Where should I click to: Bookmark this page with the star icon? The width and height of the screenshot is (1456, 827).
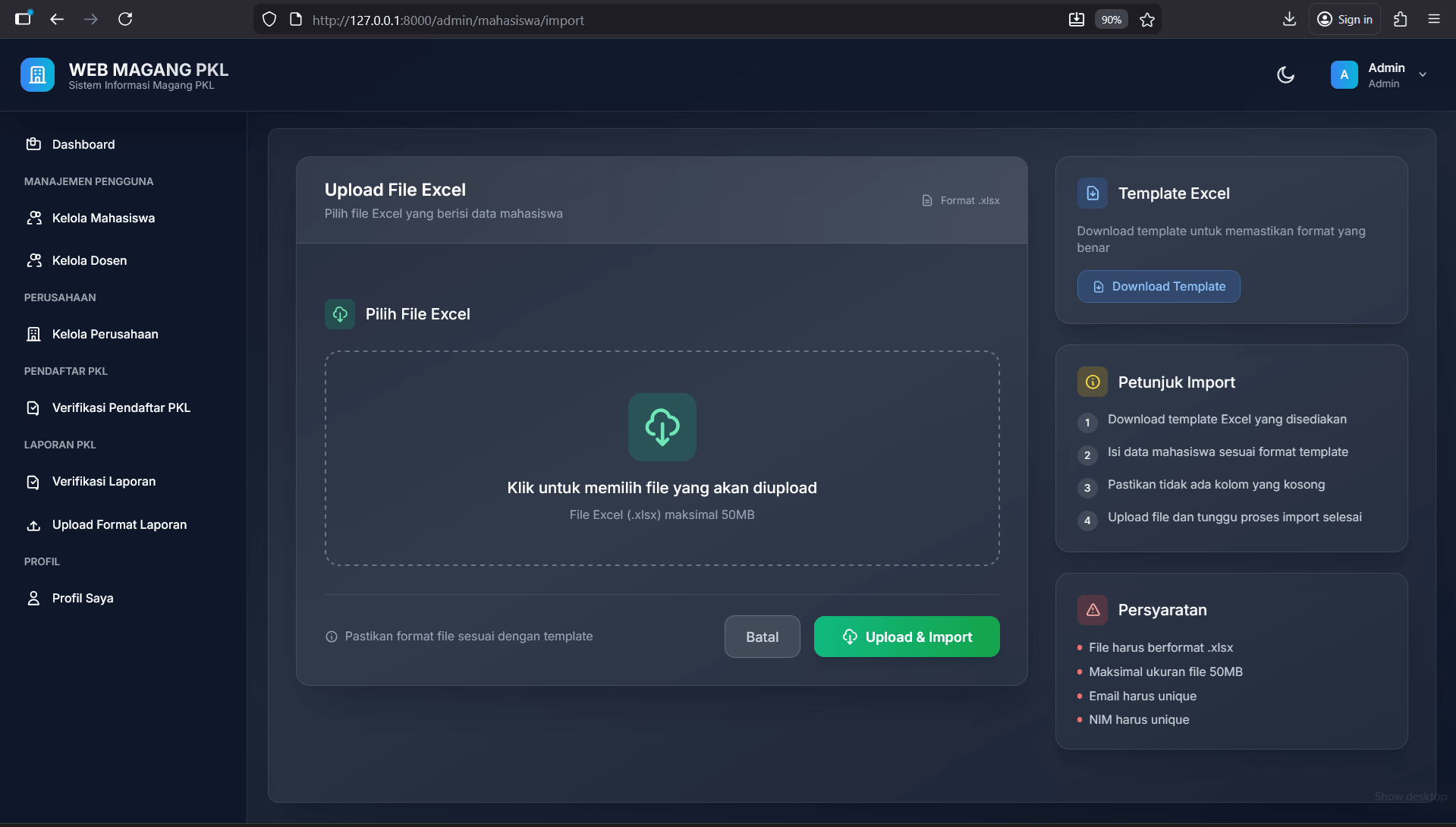click(x=1147, y=20)
